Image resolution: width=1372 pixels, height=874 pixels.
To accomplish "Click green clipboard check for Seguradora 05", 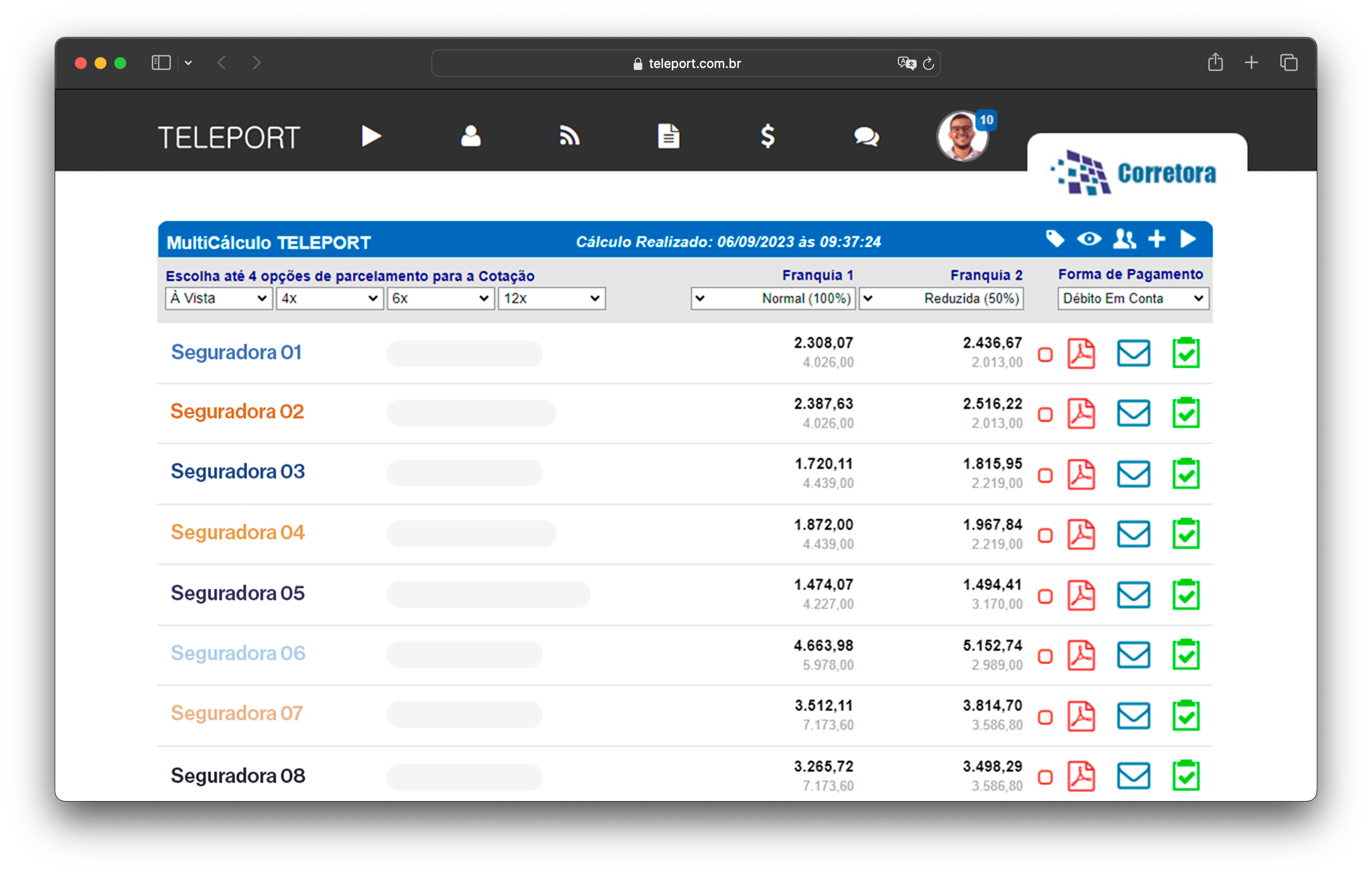I will coord(1185,594).
